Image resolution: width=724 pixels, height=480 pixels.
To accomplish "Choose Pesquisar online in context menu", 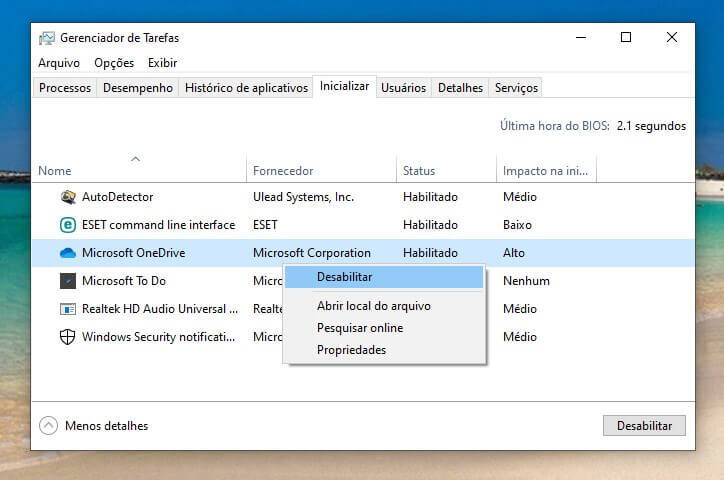I will point(384,328).
